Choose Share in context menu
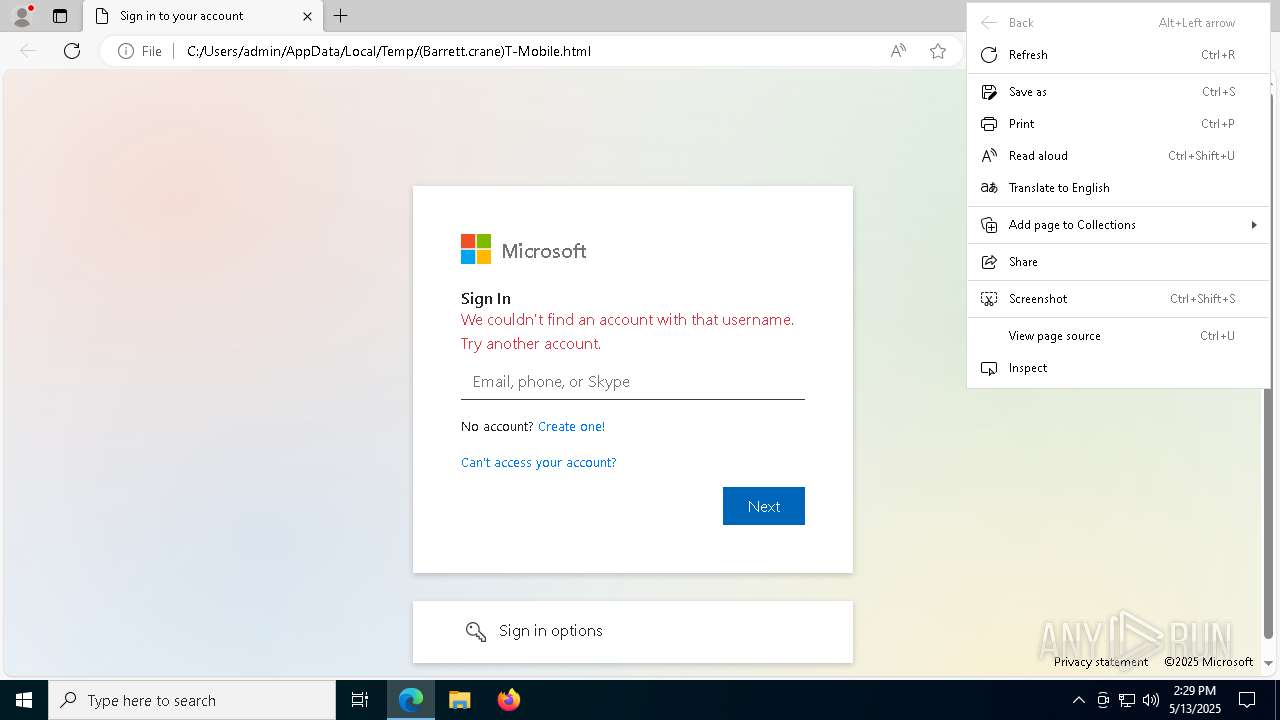Screen dimensions: 1280x720 (x=1118, y=262)
